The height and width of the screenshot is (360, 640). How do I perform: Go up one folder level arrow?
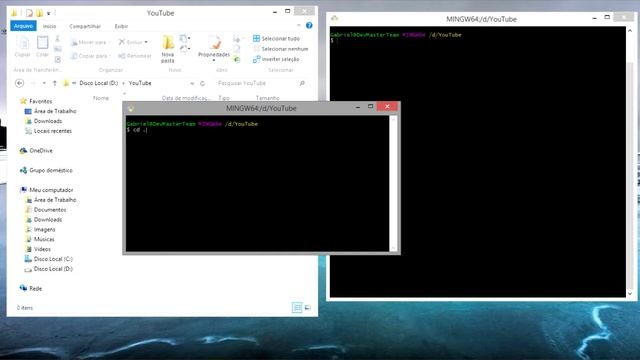(55, 83)
